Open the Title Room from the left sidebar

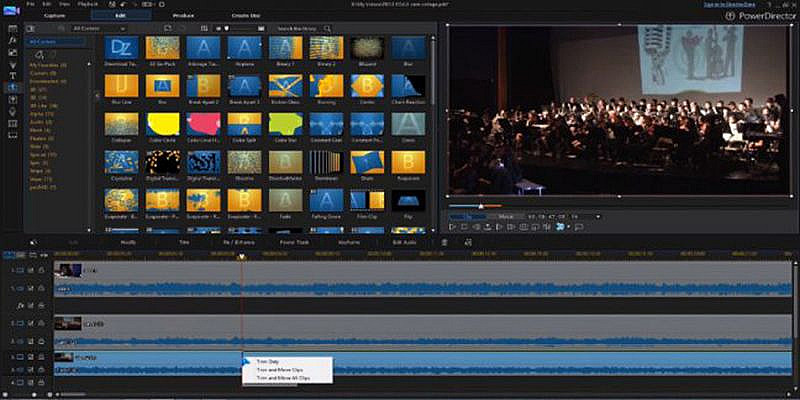point(13,76)
